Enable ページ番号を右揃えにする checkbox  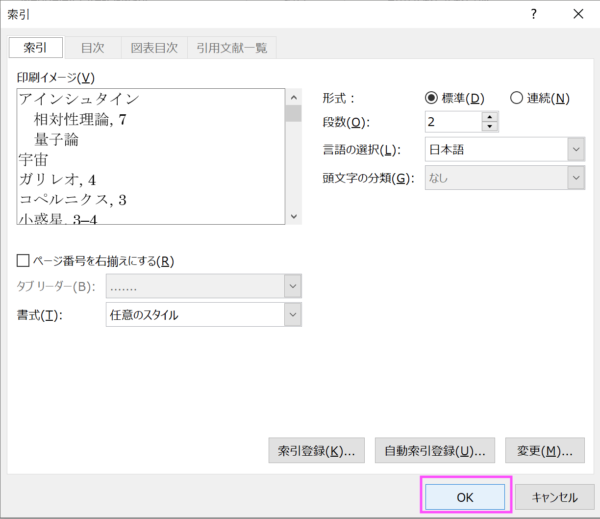(24, 262)
